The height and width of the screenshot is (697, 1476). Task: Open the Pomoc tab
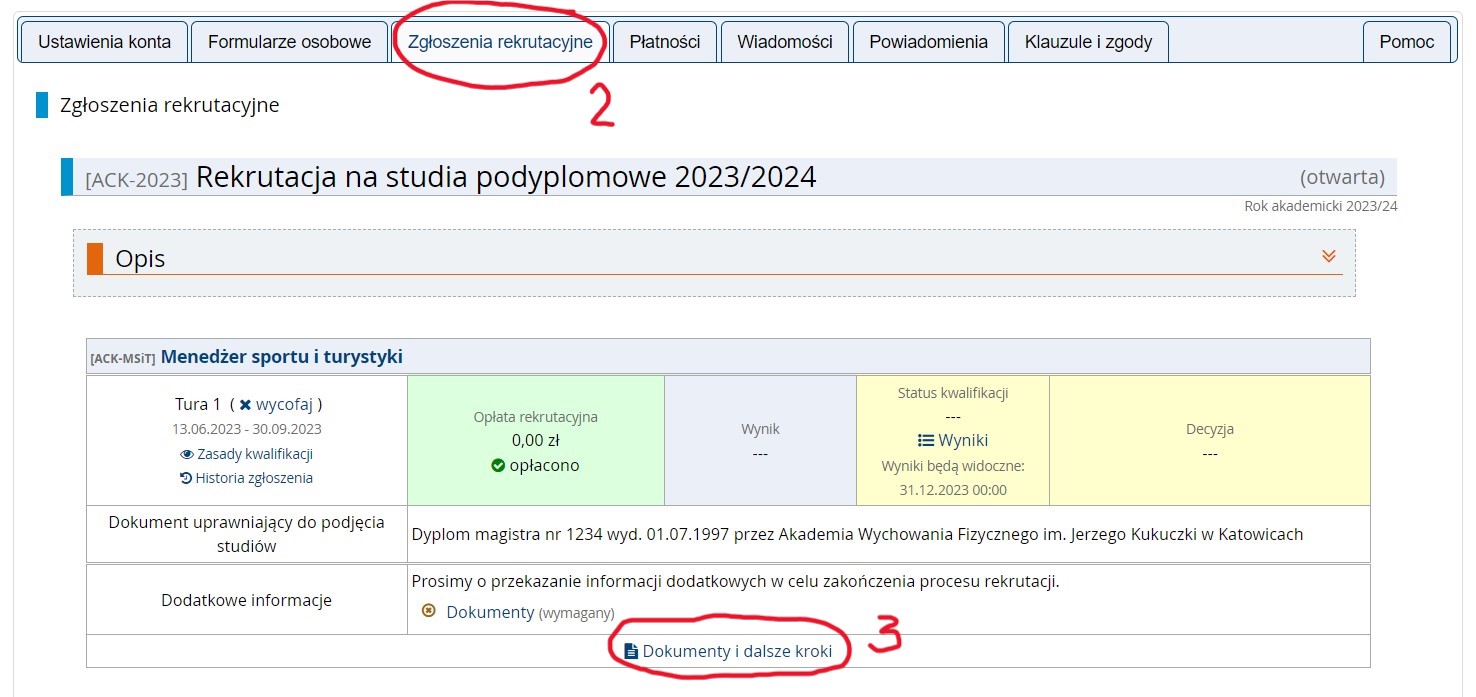pos(1406,41)
